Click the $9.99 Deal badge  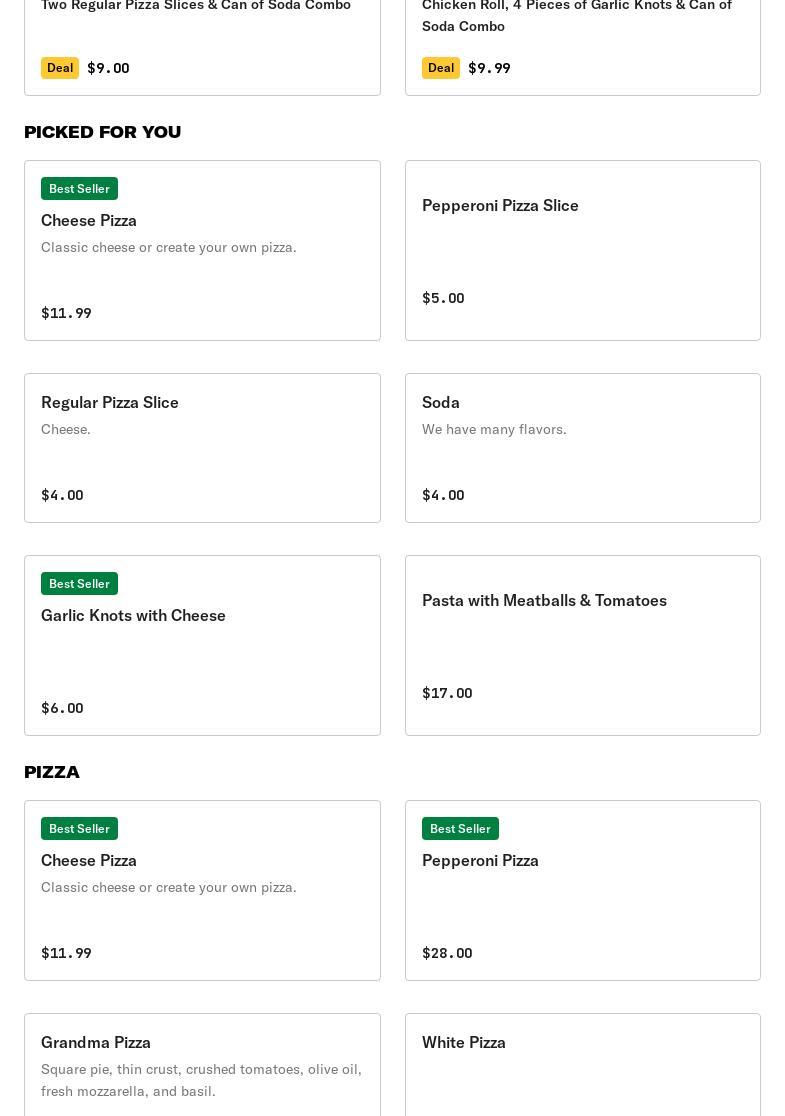pyautogui.click(x=440, y=68)
